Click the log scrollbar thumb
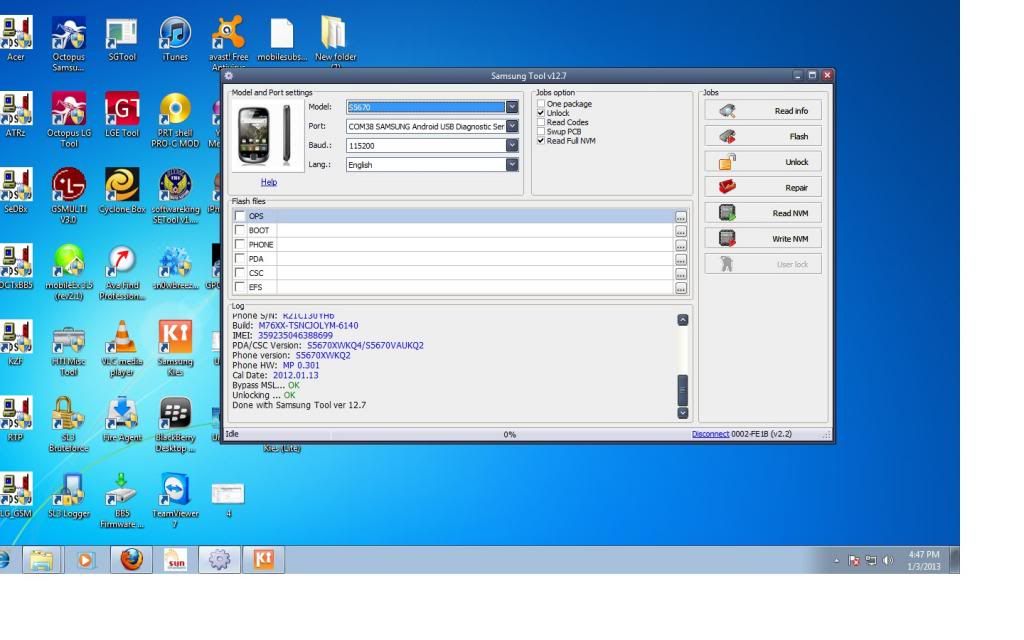The height and width of the screenshot is (640, 1024). 682,390
